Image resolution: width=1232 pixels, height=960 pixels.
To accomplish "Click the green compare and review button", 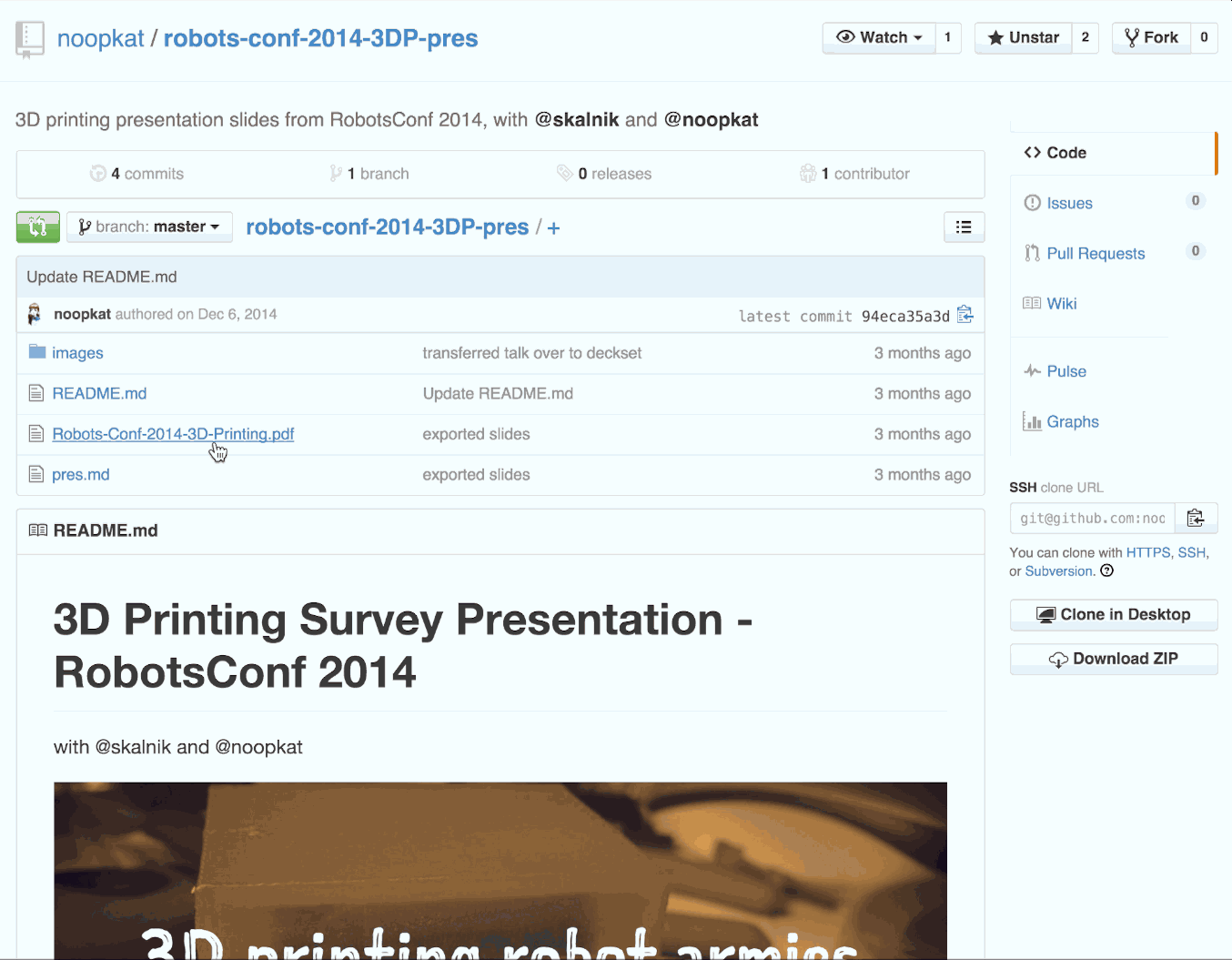I will click(x=37, y=227).
